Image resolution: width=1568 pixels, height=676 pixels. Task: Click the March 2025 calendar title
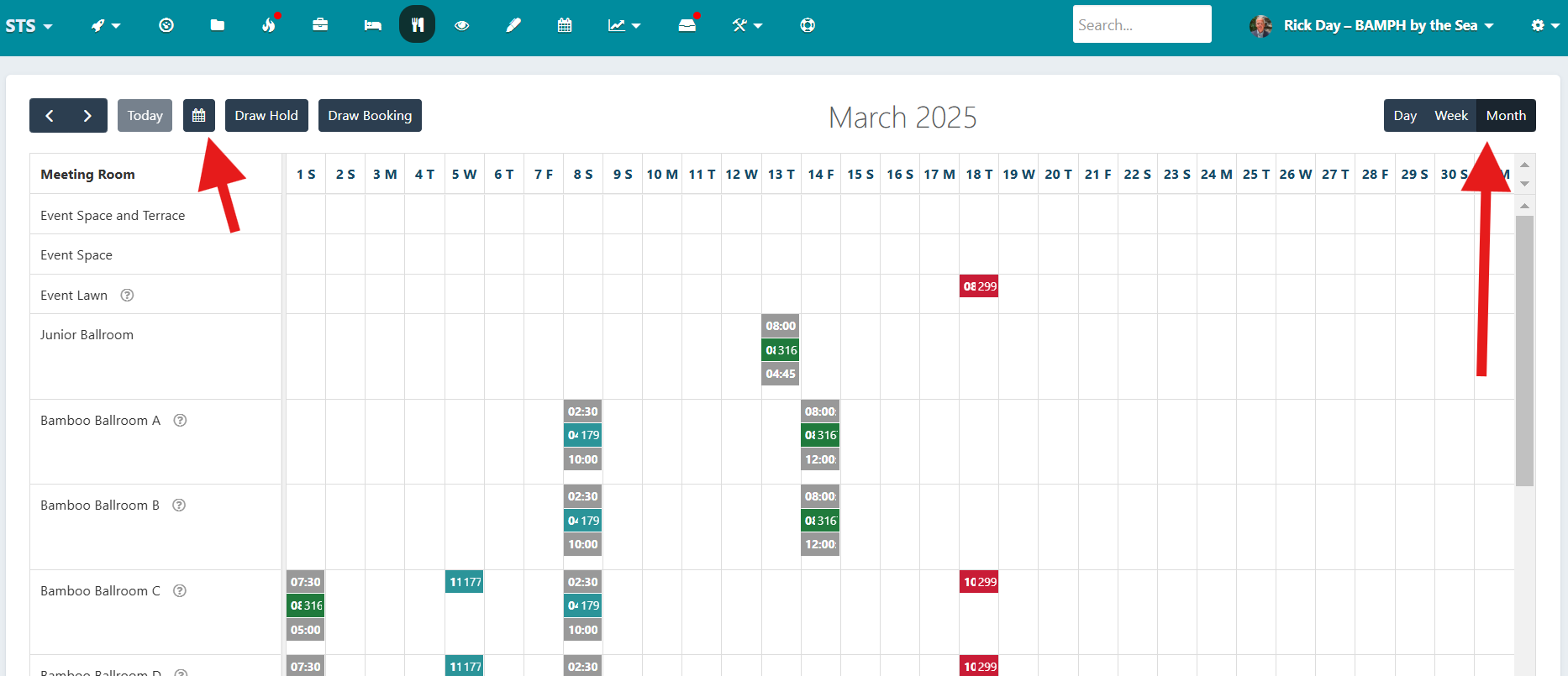(x=902, y=118)
